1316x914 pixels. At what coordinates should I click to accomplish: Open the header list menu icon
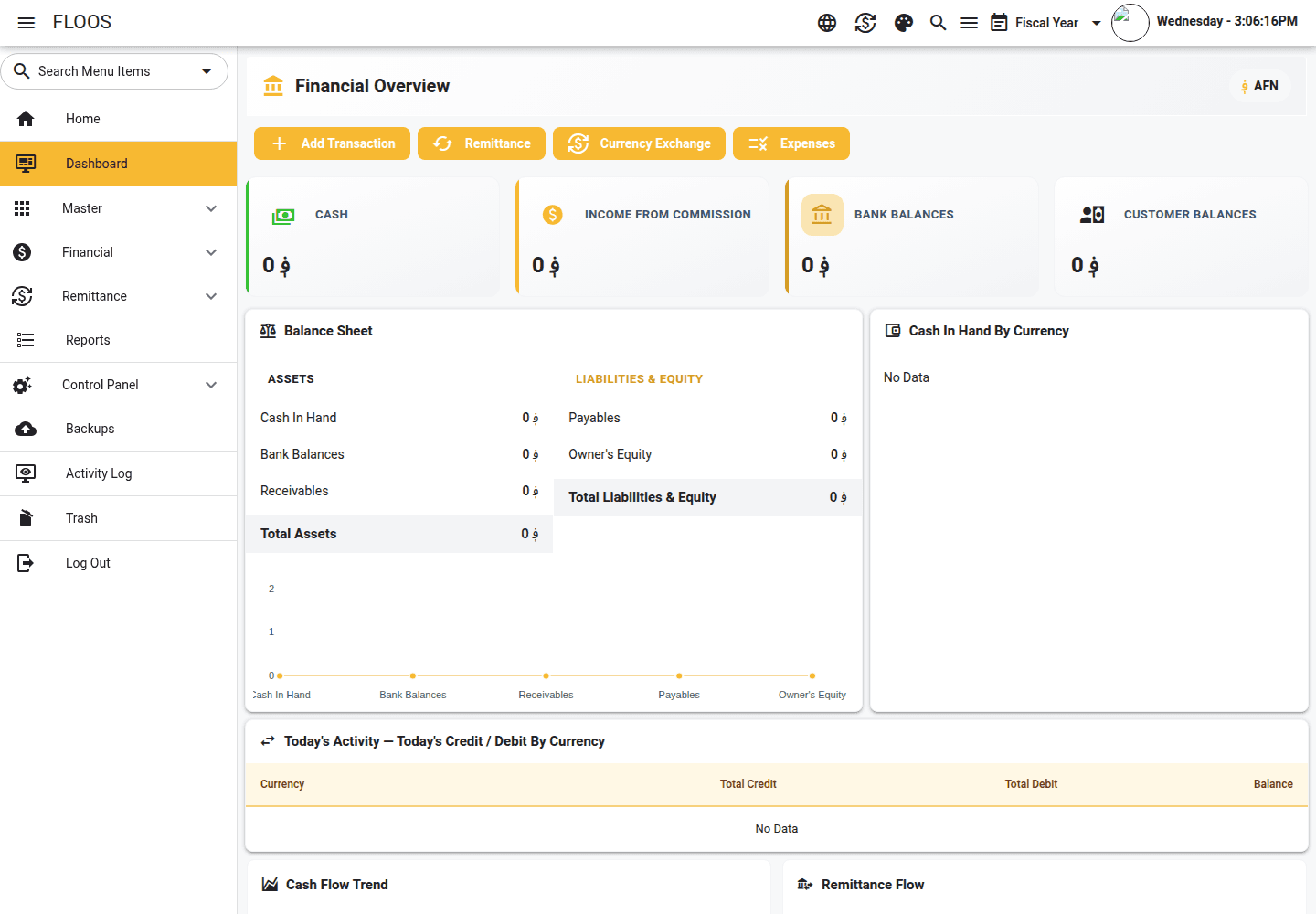(970, 23)
